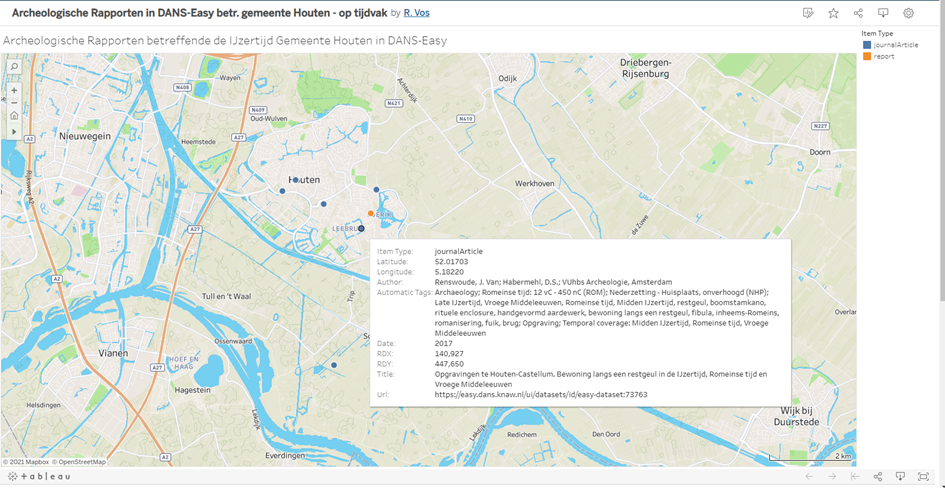Reset the map view with home icon
The height and width of the screenshot is (488, 945).
14,116
